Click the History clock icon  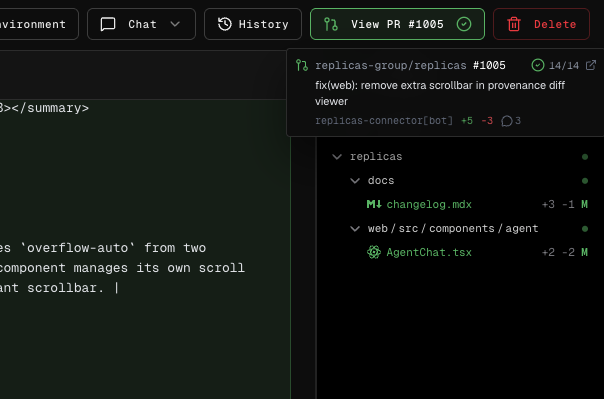pyautogui.click(x=225, y=24)
